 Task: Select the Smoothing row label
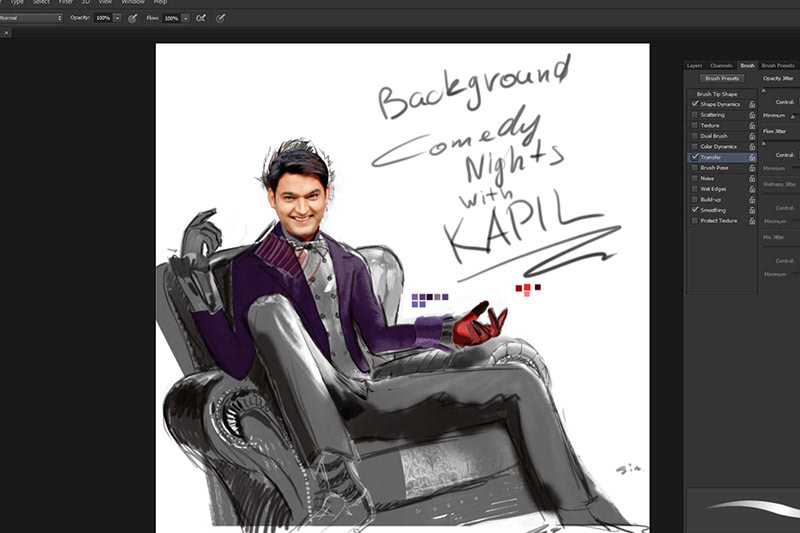pos(713,210)
